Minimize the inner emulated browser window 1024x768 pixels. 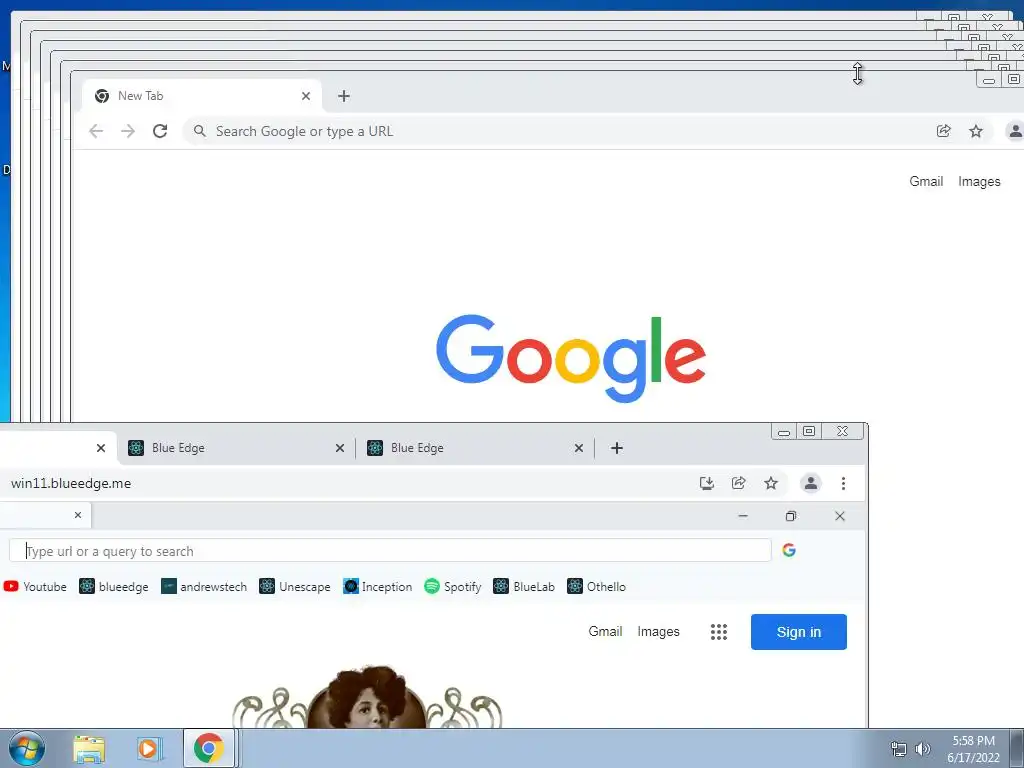743,516
